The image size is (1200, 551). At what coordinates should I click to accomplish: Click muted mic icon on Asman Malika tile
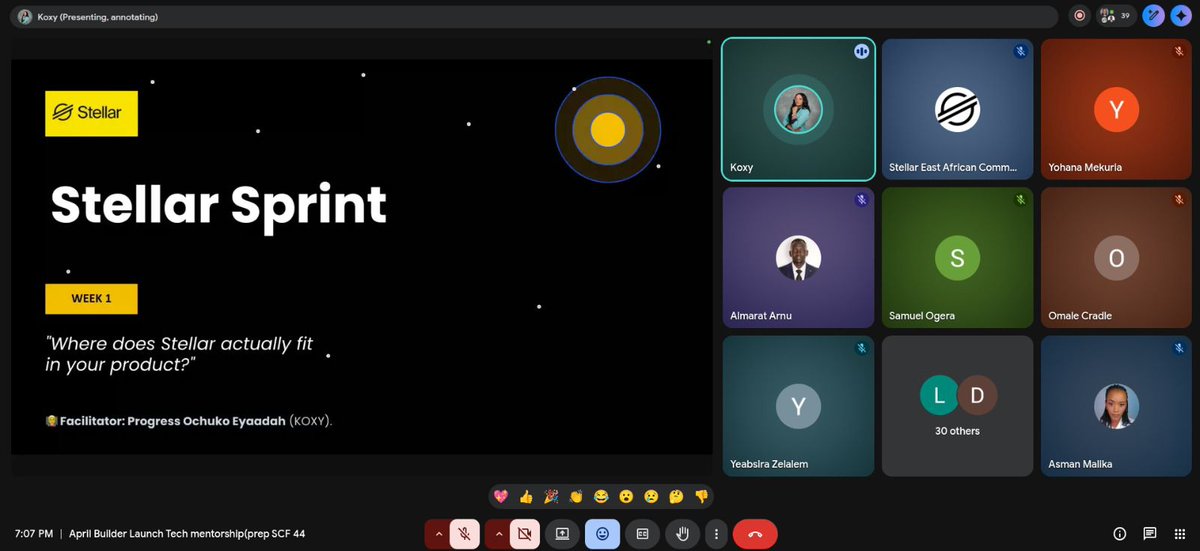pos(1179,348)
